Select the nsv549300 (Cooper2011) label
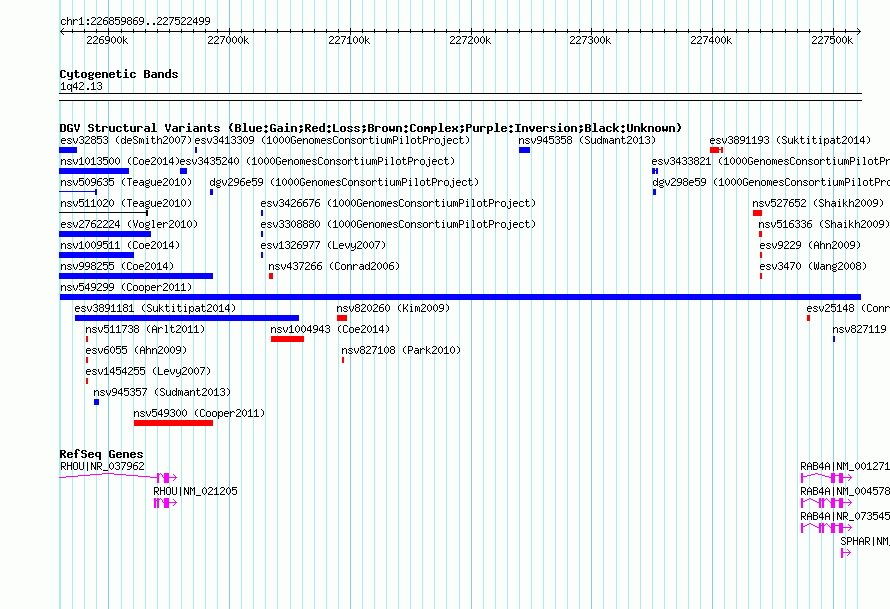The width and height of the screenshot is (890, 609). click(x=199, y=413)
